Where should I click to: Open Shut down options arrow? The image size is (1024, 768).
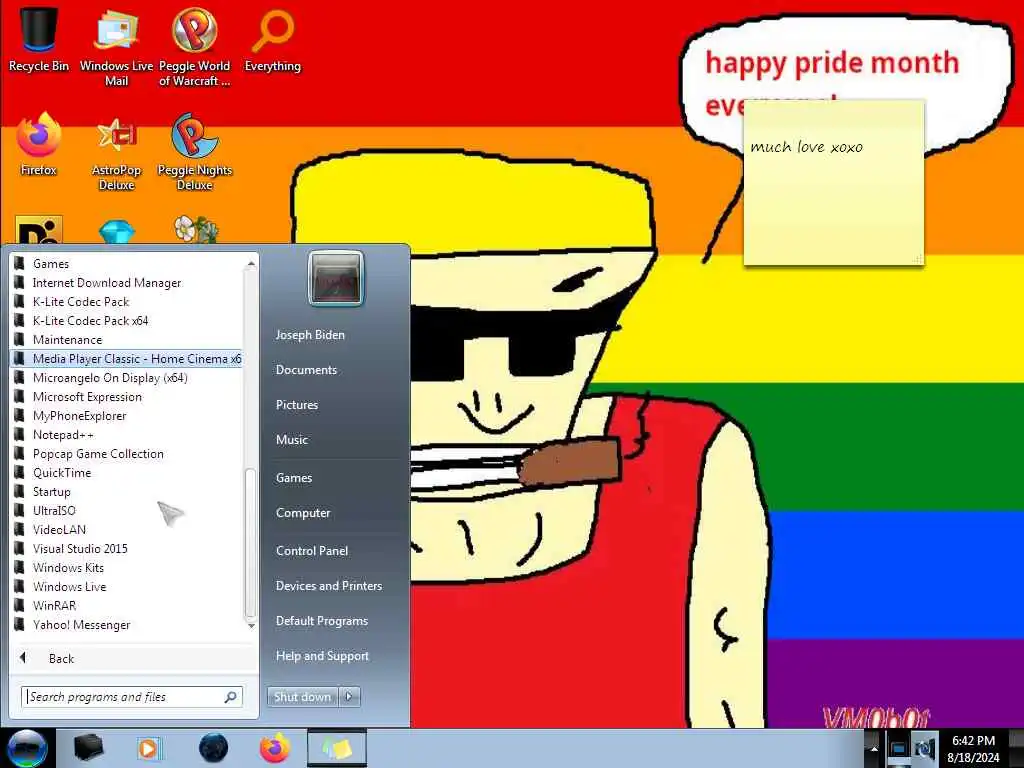point(349,697)
